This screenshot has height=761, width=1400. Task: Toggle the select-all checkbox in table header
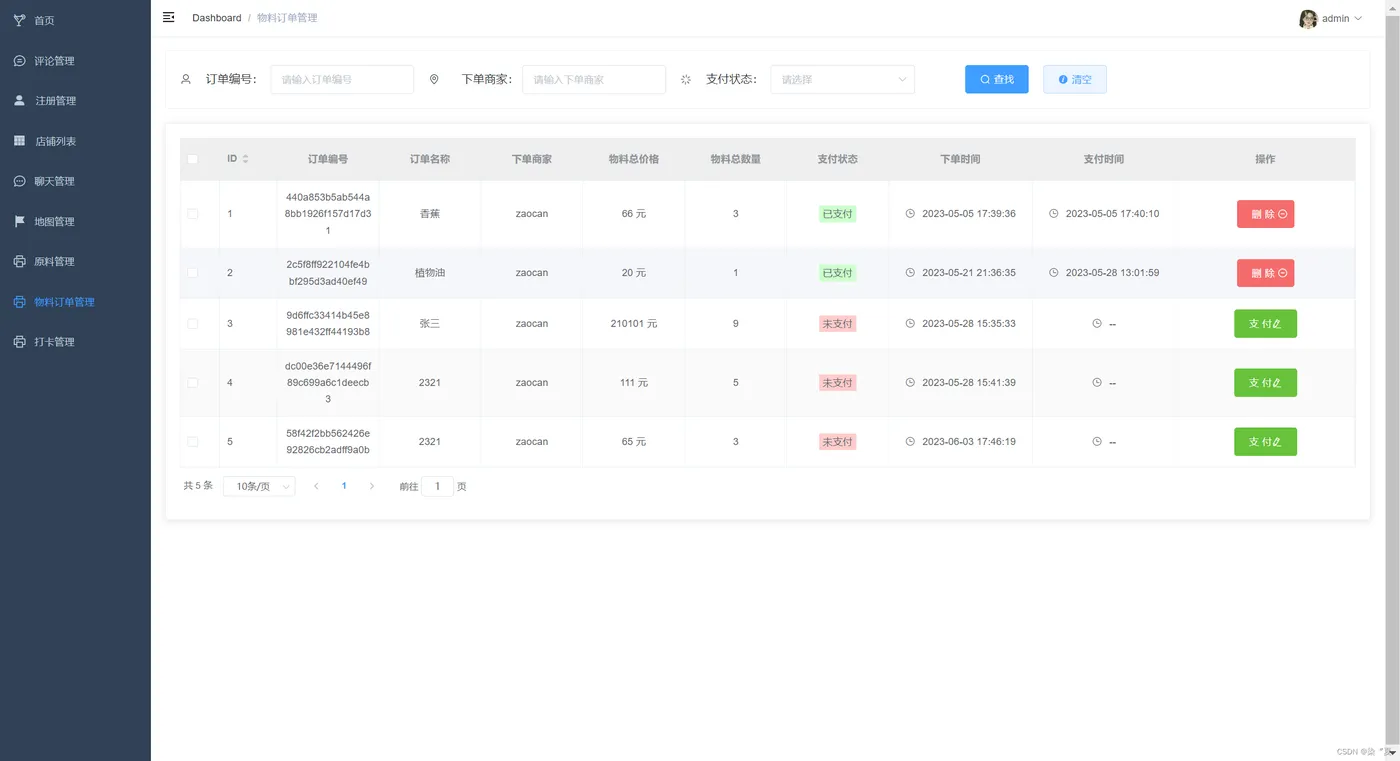(193, 159)
